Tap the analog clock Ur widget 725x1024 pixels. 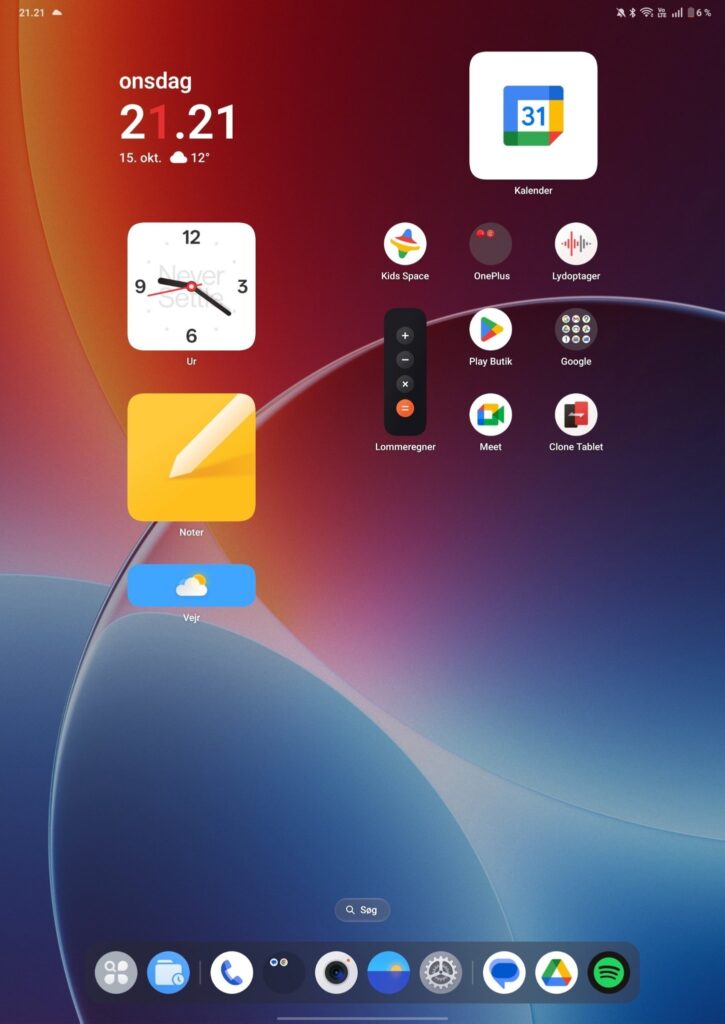[191, 286]
